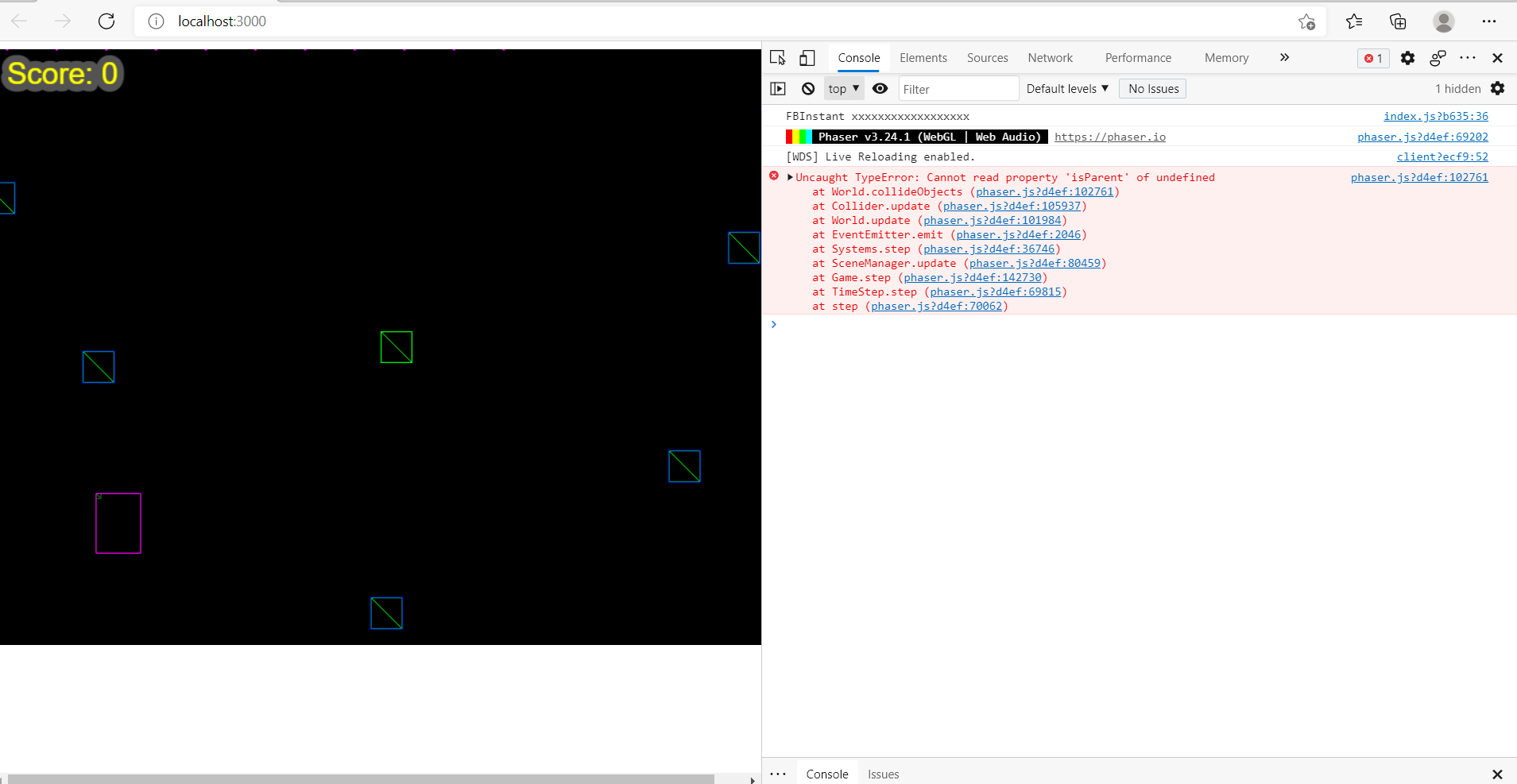Open phaser.js?d4ef:69202 source link
The image size is (1517, 784).
(1422, 137)
